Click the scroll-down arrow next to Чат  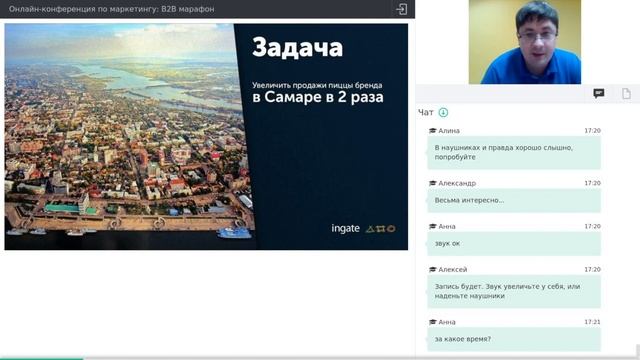click(x=443, y=112)
